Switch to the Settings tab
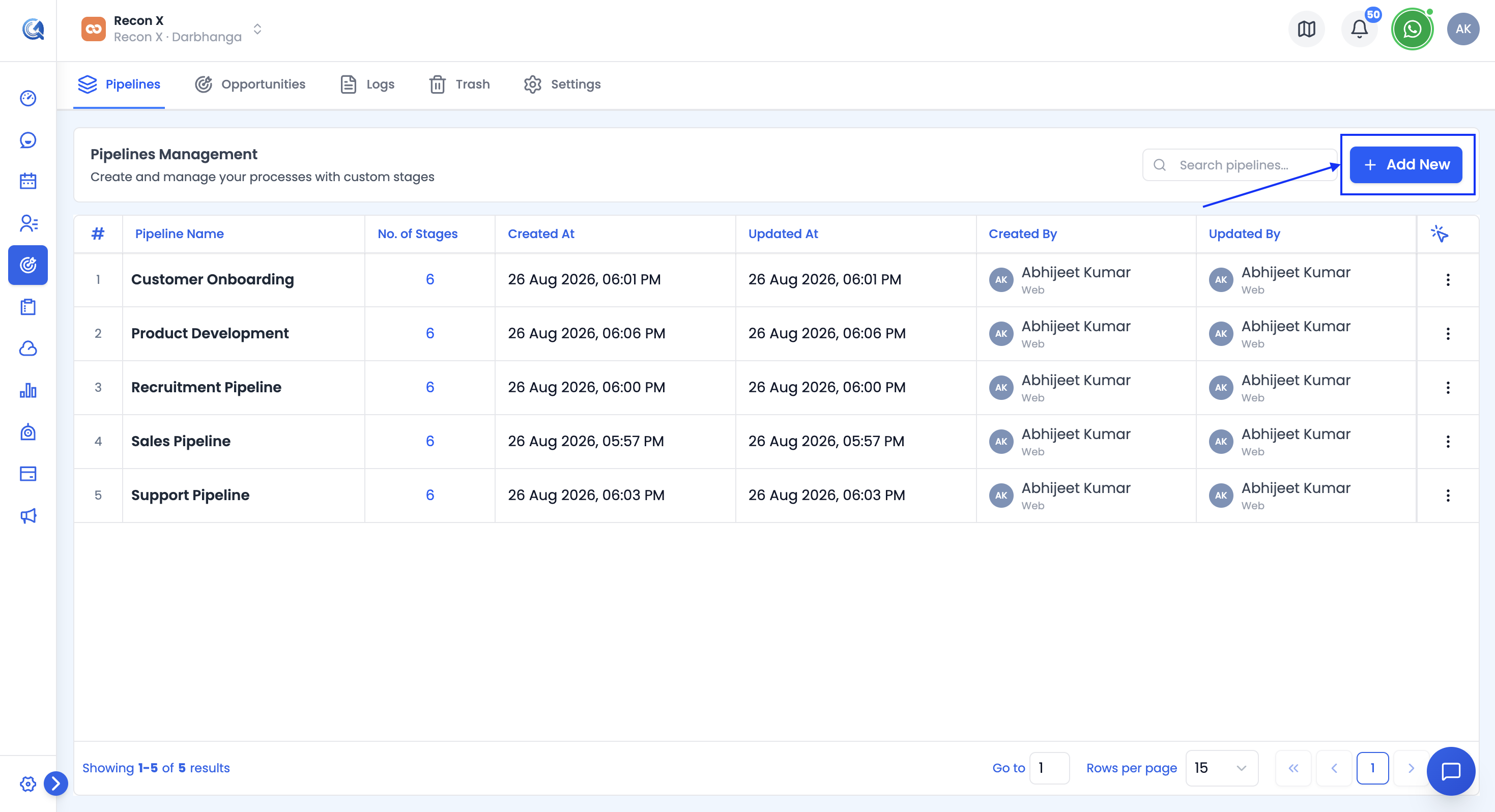The height and width of the screenshot is (812, 1495). click(x=562, y=84)
